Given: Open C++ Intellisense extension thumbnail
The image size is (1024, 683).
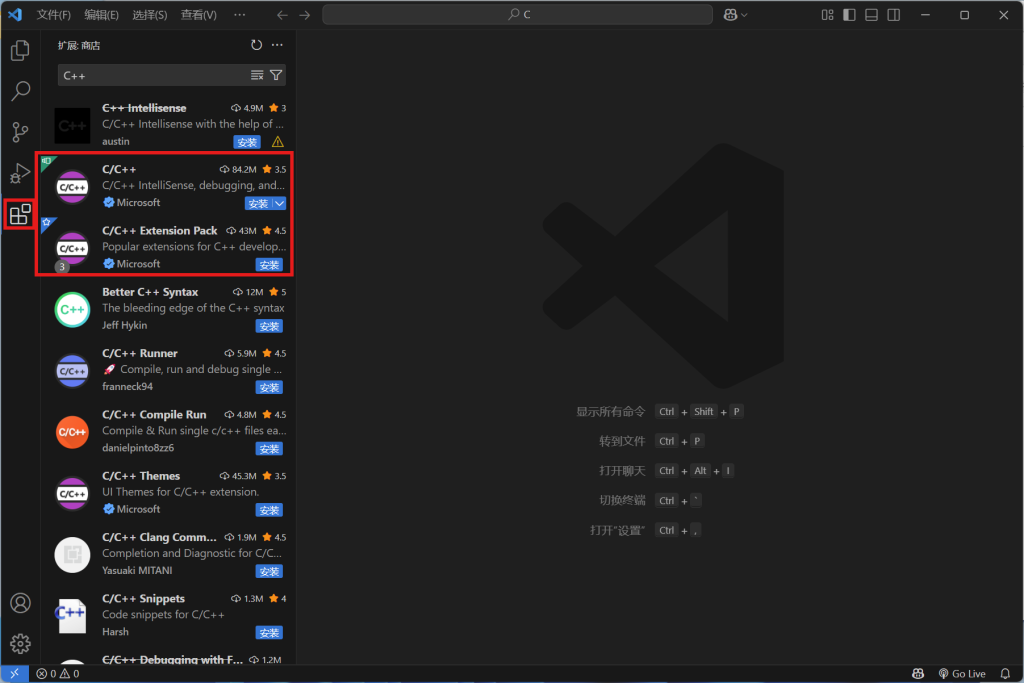Looking at the screenshot, I should click(x=72, y=125).
